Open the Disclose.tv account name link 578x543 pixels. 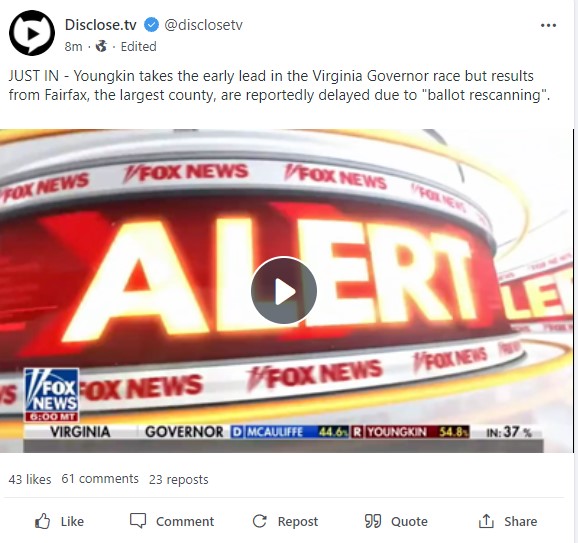tap(101, 25)
